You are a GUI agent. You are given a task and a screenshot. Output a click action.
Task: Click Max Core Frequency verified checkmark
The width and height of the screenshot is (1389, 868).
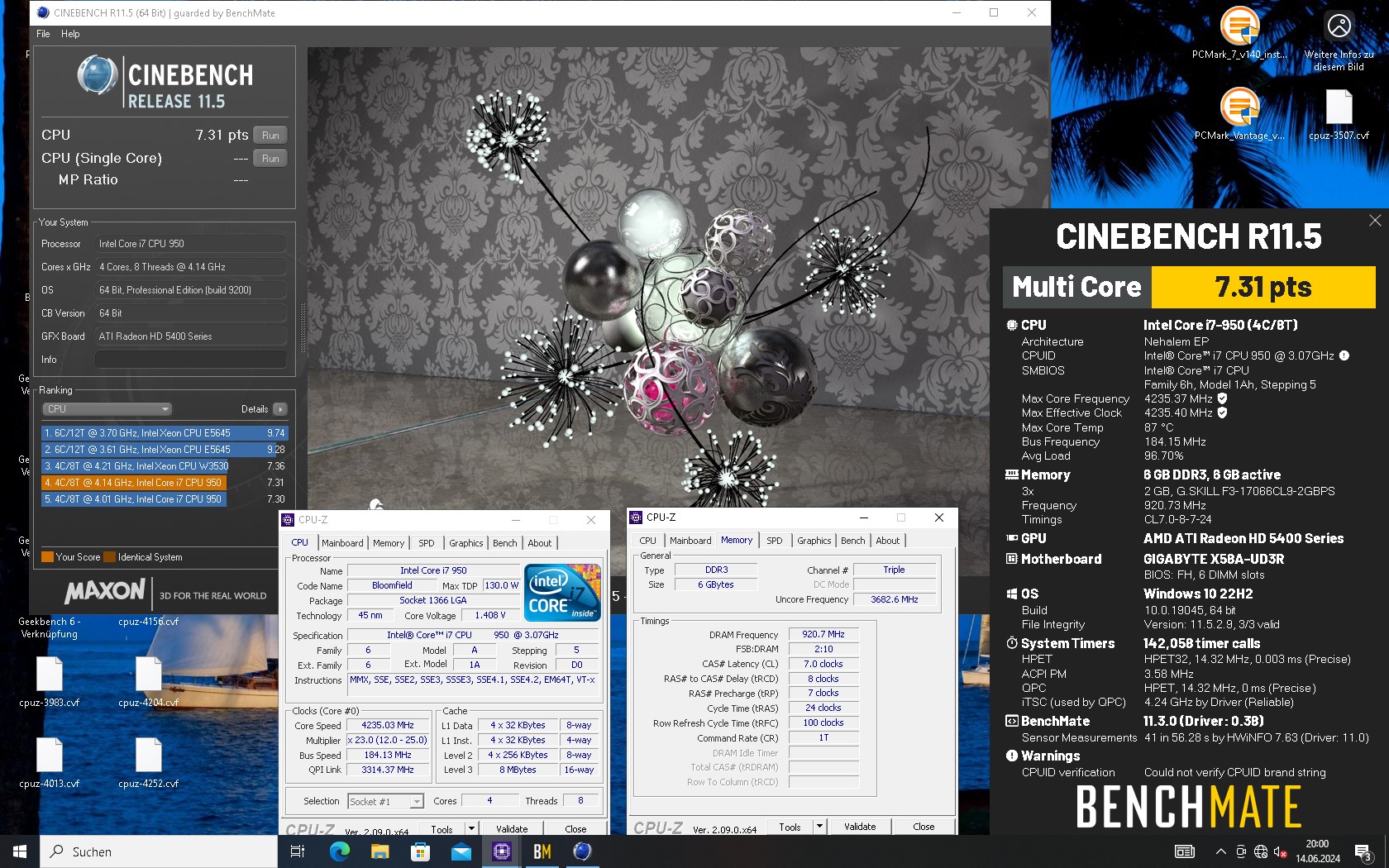pos(1222,398)
